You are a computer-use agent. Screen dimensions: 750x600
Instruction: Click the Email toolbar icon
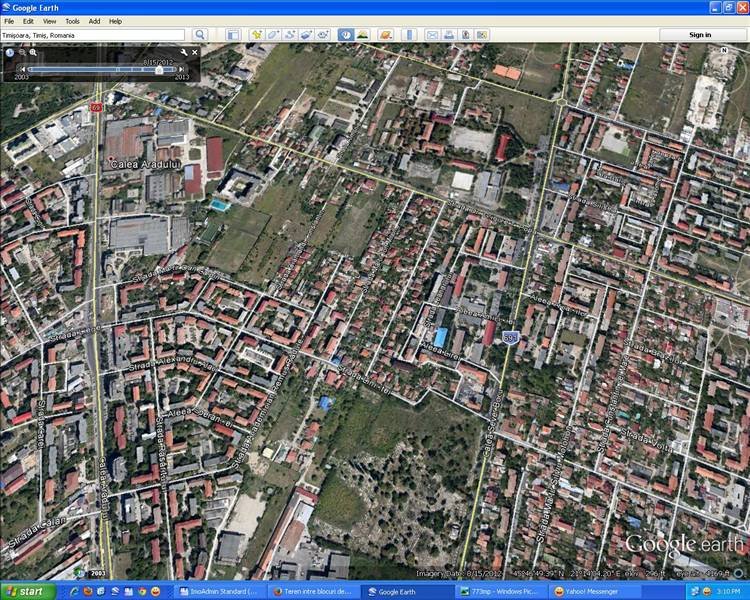[432, 35]
